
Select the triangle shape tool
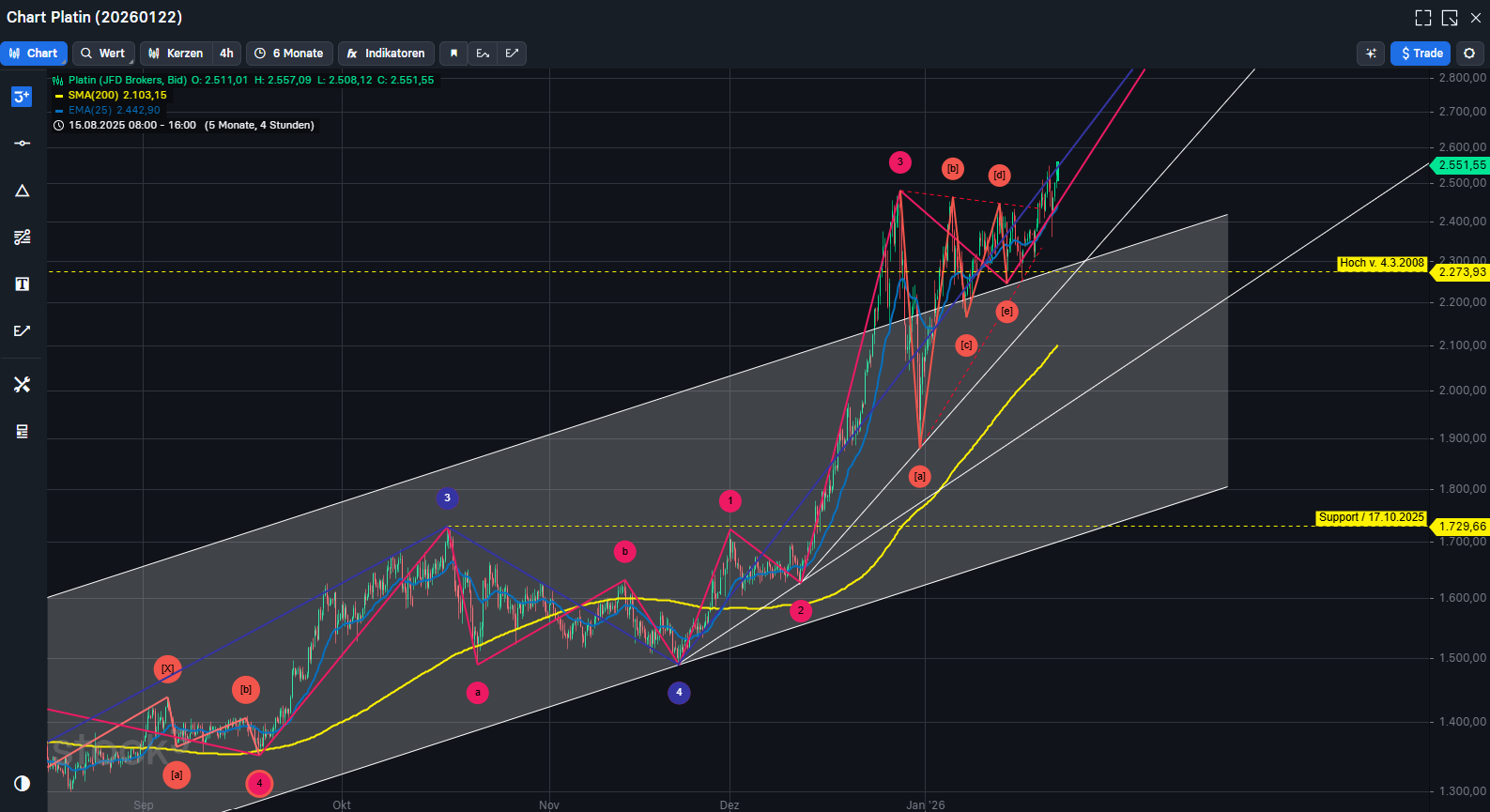[22, 191]
